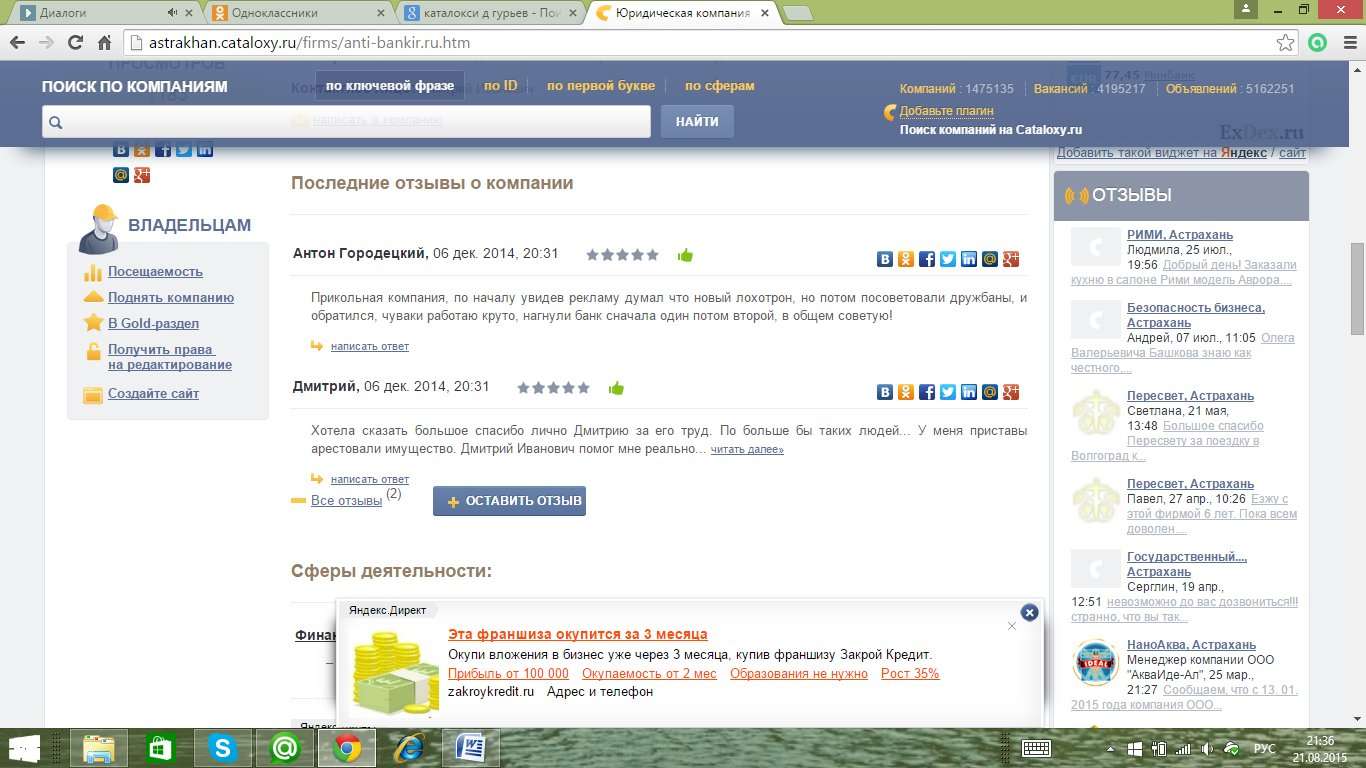Share Антон Городецкий's review on Odnoklassniki
This screenshot has width=1366, height=768.
click(906, 259)
